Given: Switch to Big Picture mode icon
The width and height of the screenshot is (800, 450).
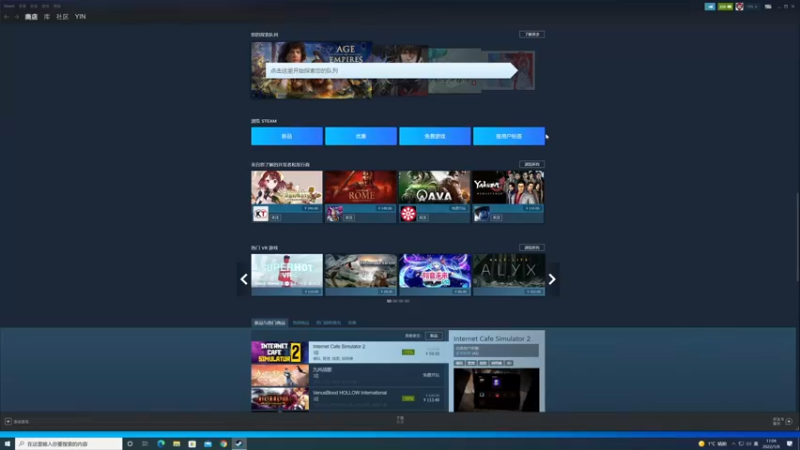Looking at the screenshot, I should pos(768,7).
